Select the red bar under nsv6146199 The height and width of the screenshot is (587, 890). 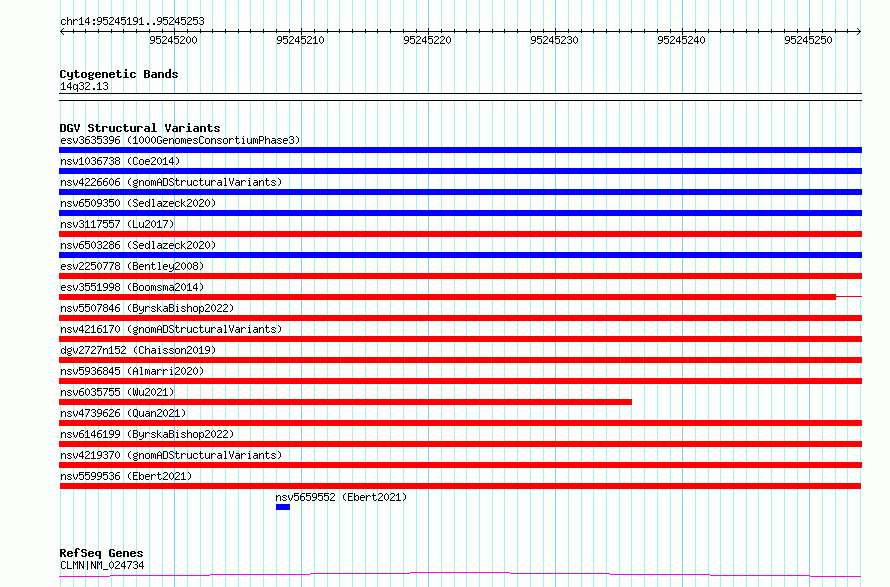pyautogui.click(x=460, y=444)
